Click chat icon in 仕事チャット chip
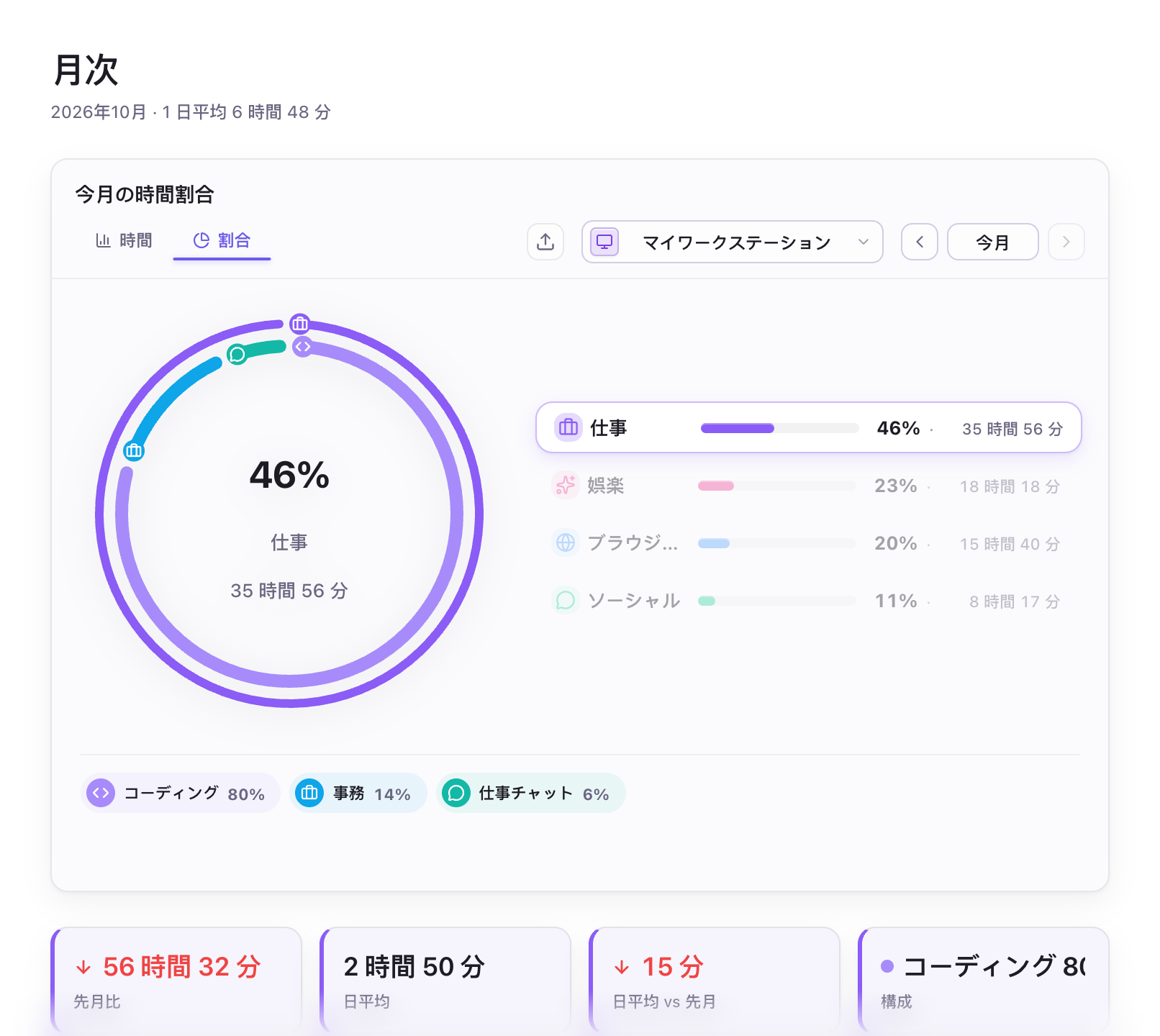The image size is (1160, 1036). (456, 793)
